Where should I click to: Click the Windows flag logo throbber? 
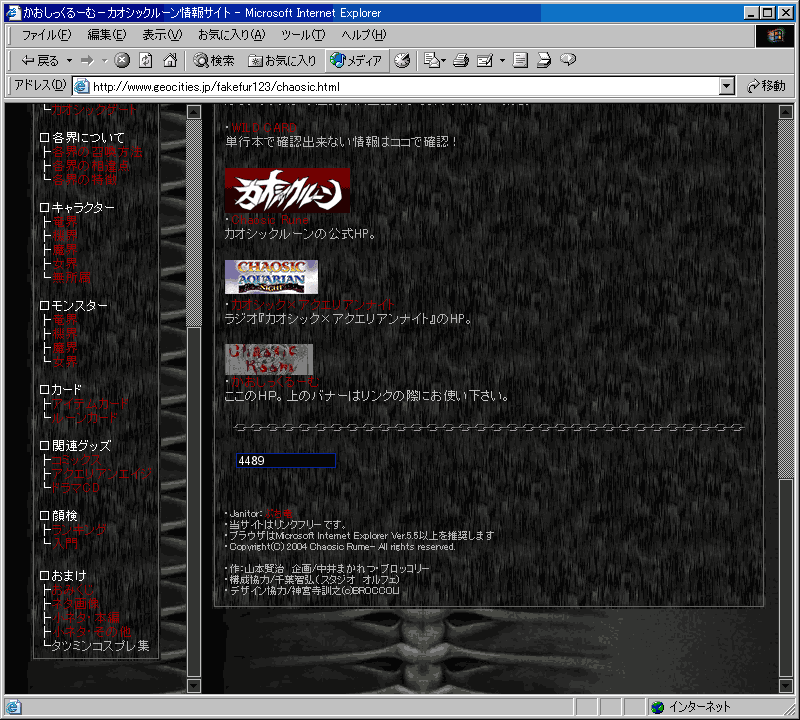tap(774, 36)
